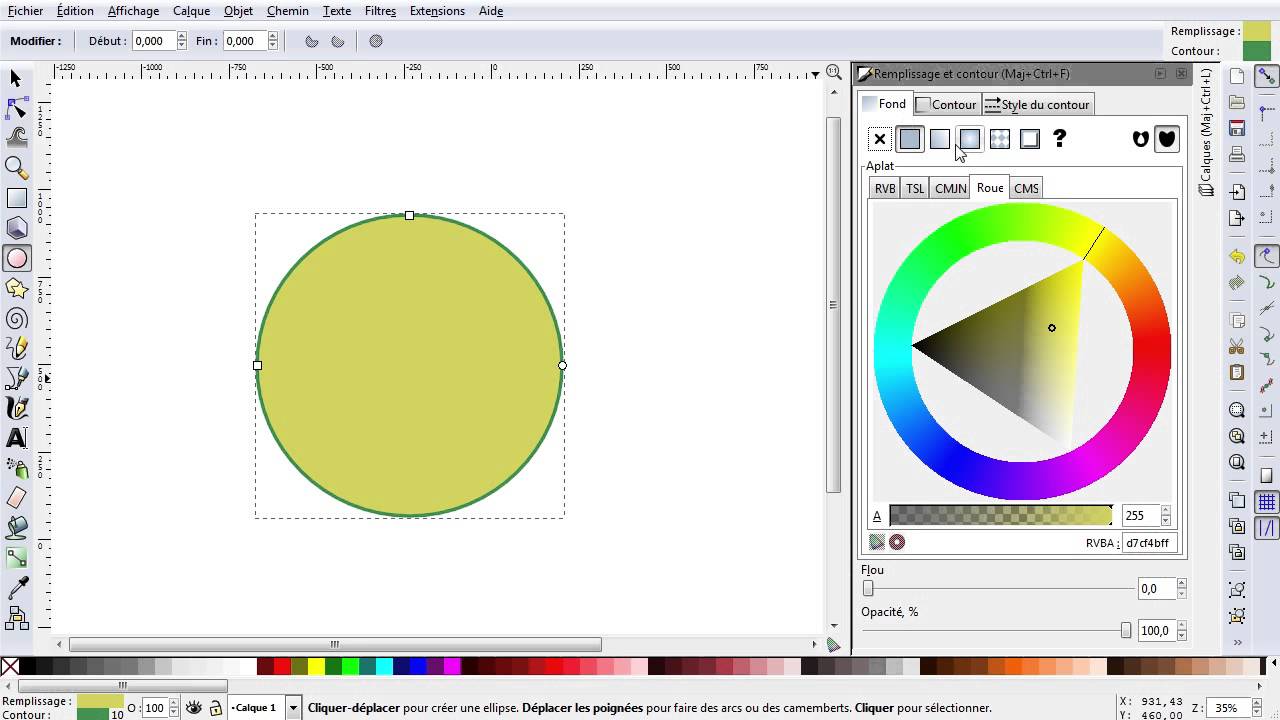This screenshot has width=1280, height=720.
Task: Select the Zoom magnifier tool in toolbox
Action: (16, 168)
